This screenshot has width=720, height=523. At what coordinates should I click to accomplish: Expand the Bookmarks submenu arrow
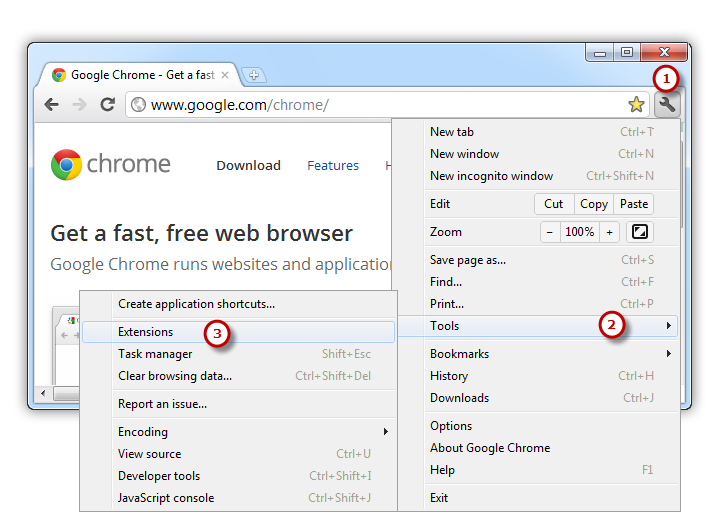coord(669,354)
